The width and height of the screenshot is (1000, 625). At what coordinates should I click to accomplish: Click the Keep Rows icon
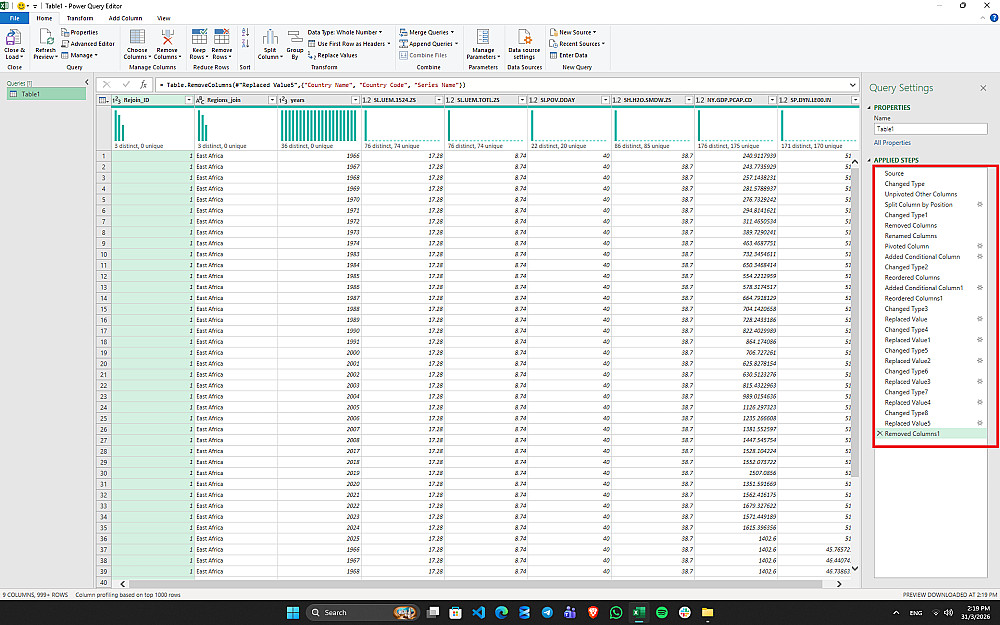coord(199,37)
